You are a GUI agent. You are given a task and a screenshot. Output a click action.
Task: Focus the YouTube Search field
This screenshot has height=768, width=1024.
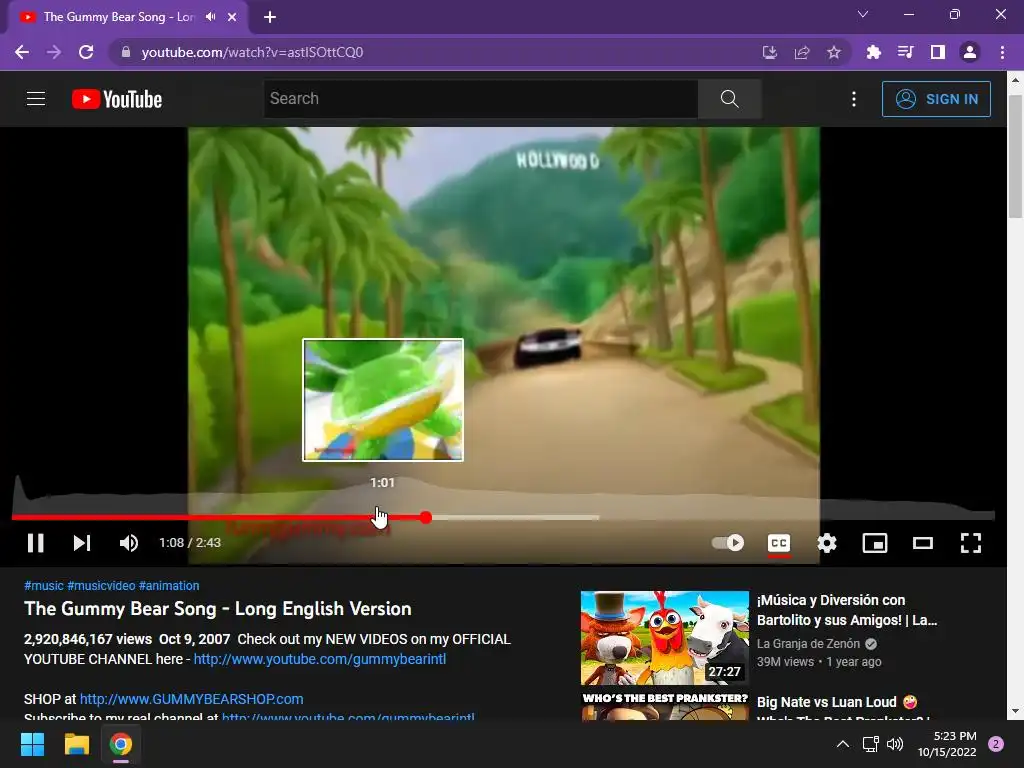point(481,99)
